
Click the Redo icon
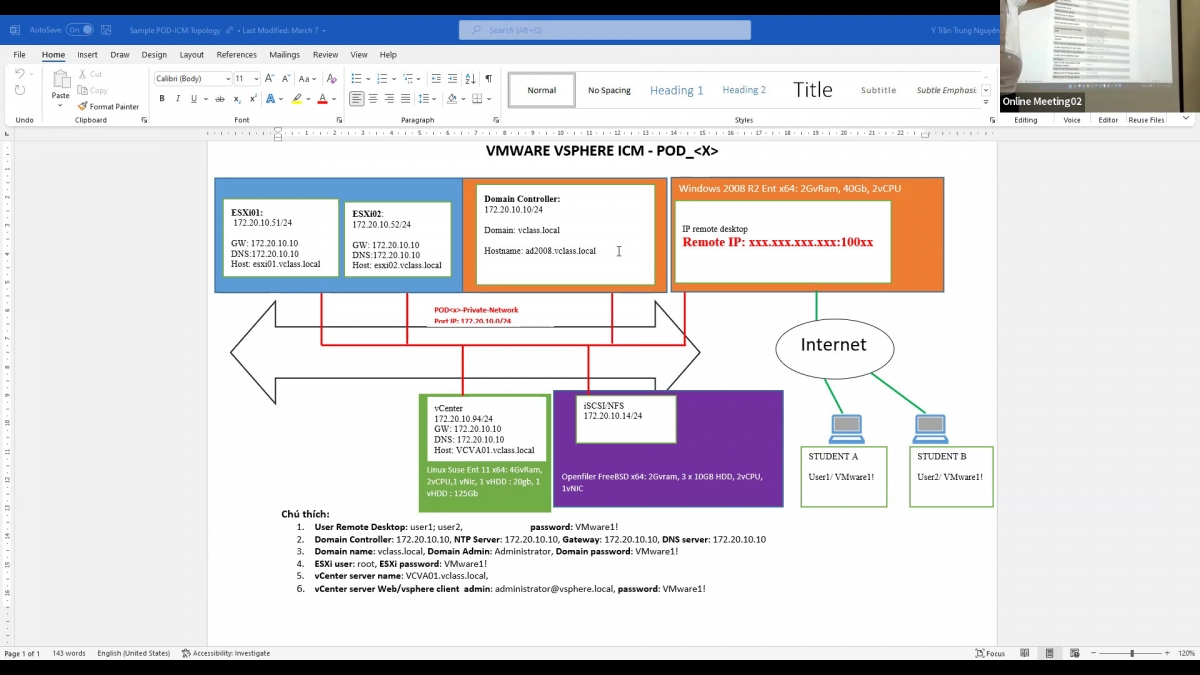click(x=20, y=90)
